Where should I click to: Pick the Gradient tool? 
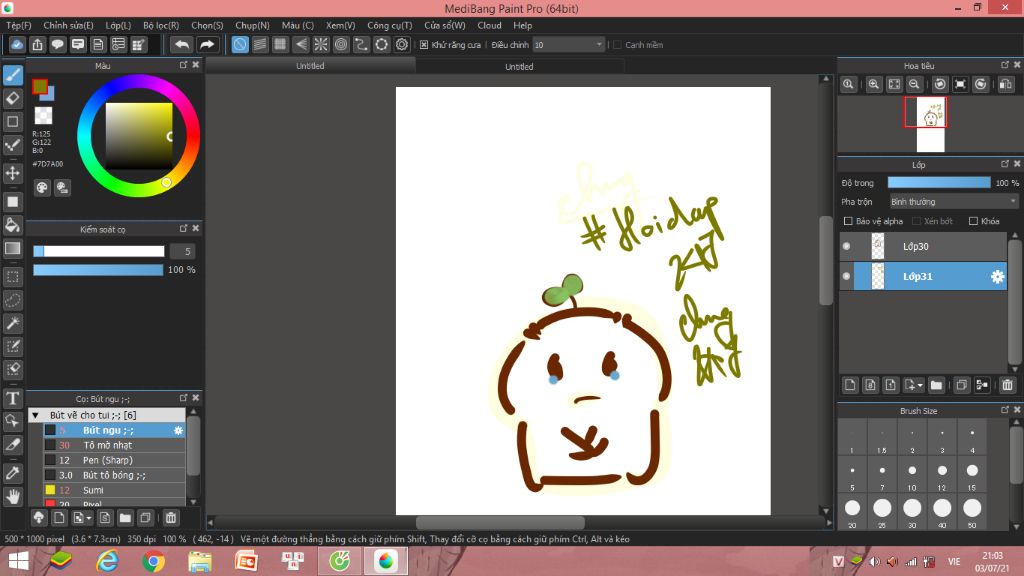13,248
